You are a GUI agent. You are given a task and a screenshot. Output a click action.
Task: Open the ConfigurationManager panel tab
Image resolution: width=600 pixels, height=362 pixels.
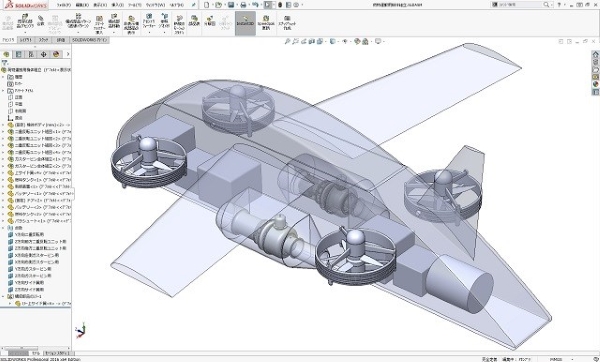click(31, 54)
